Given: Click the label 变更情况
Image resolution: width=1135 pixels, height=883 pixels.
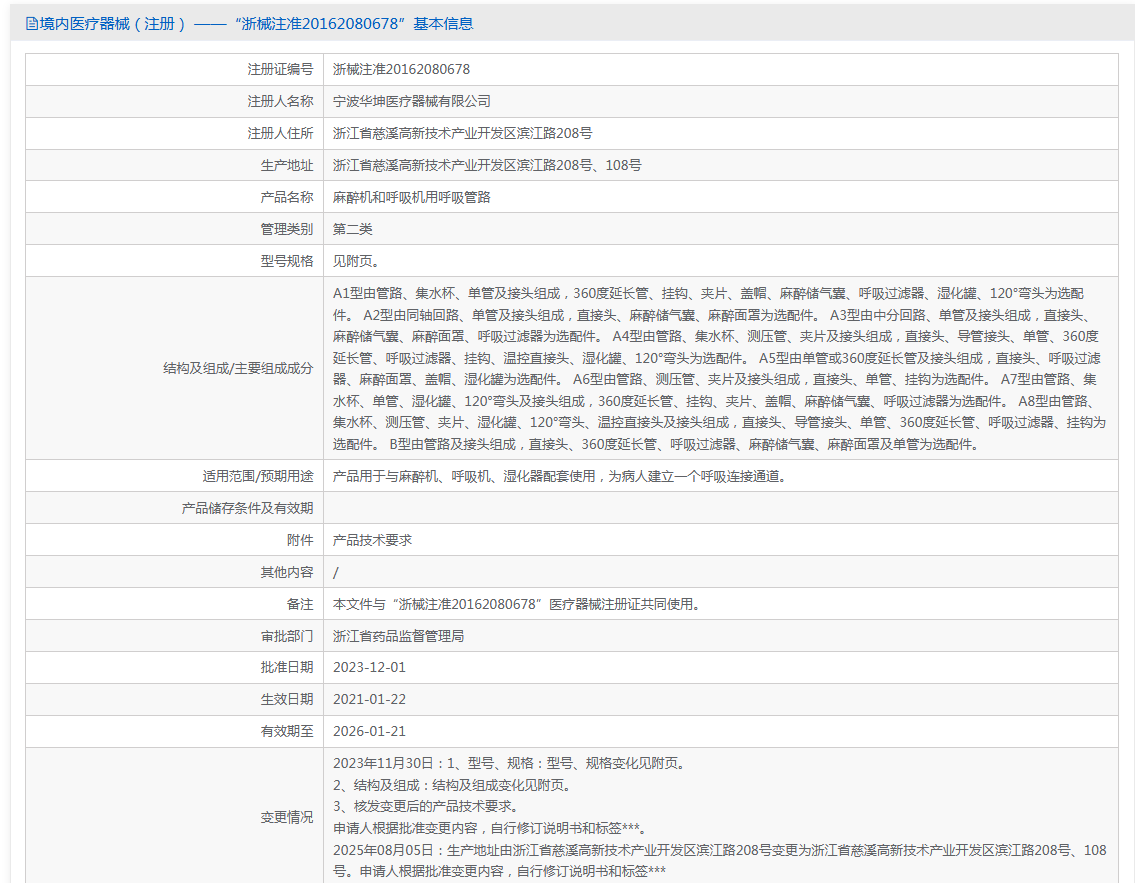Looking at the screenshot, I should click(287, 817).
